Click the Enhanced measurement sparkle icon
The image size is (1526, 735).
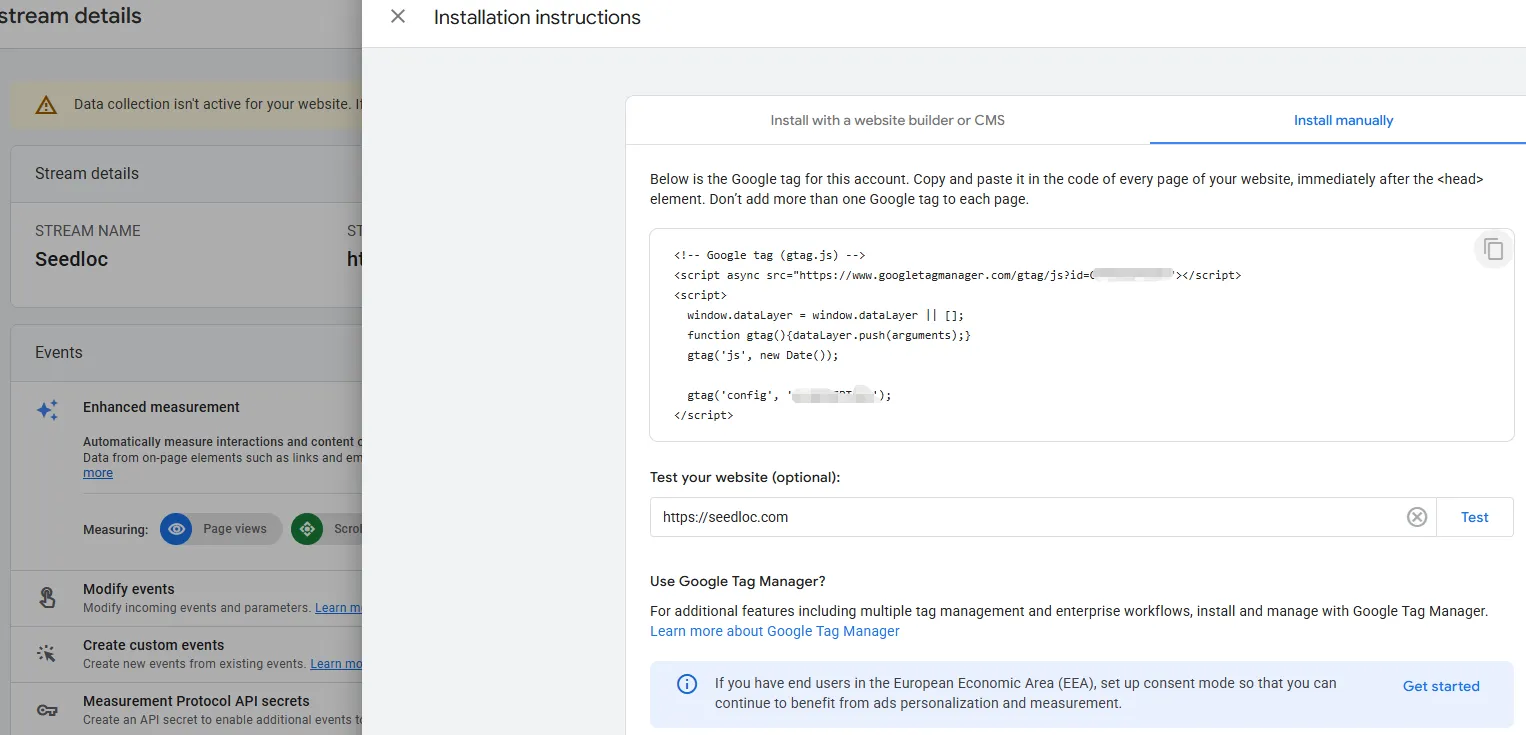click(x=47, y=410)
